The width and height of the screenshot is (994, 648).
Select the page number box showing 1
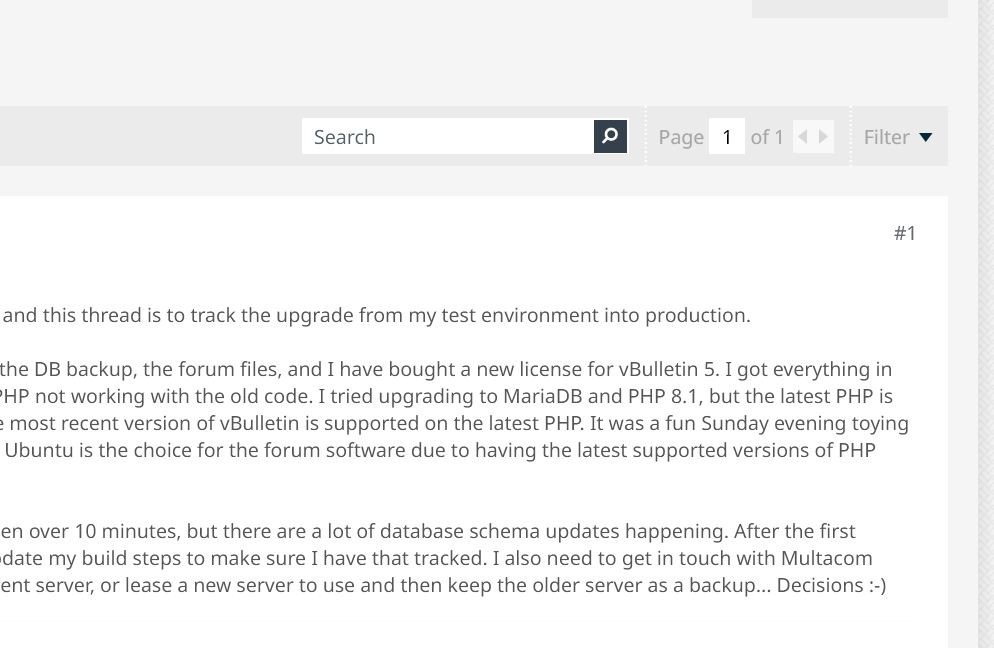coord(726,136)
